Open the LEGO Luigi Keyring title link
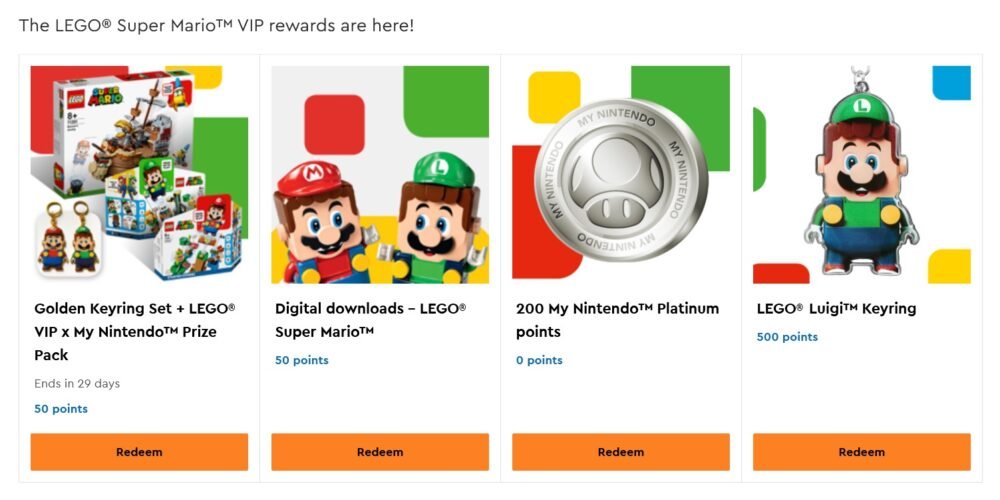The image size is (1000, 500). (x=836, y=309)
